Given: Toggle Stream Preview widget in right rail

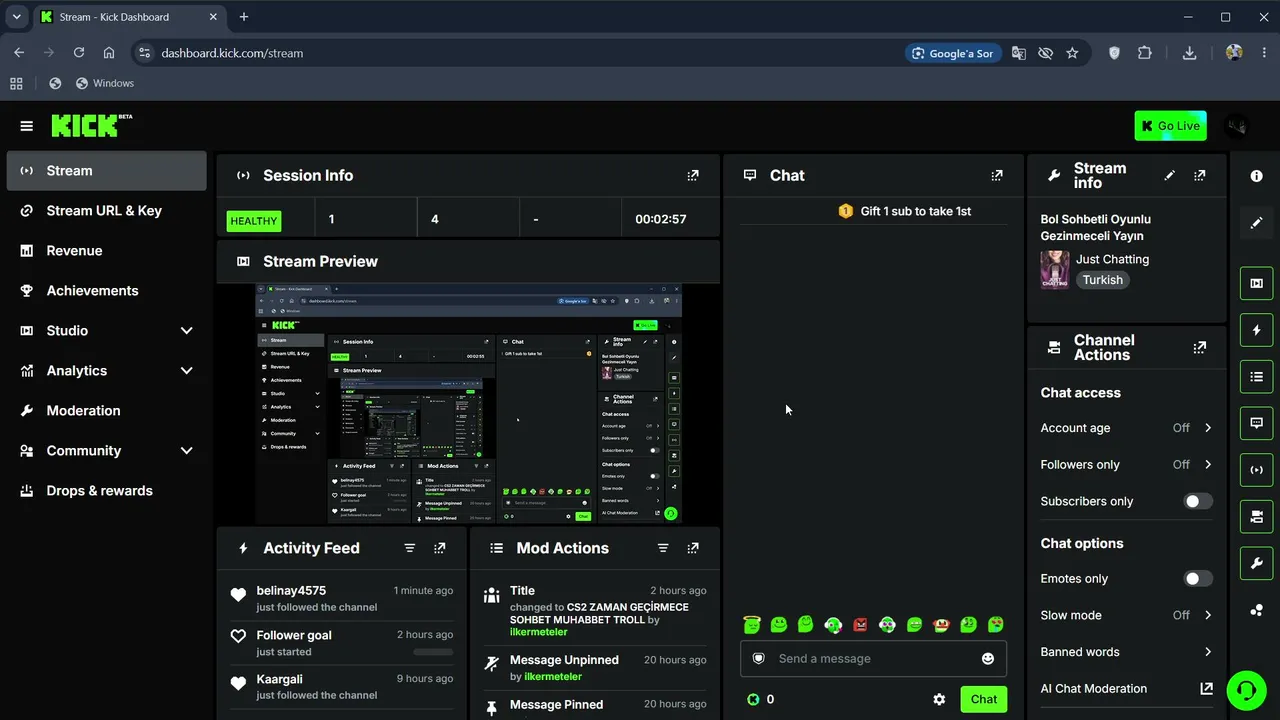Looking at the screenshot, I should (1257, 283).
